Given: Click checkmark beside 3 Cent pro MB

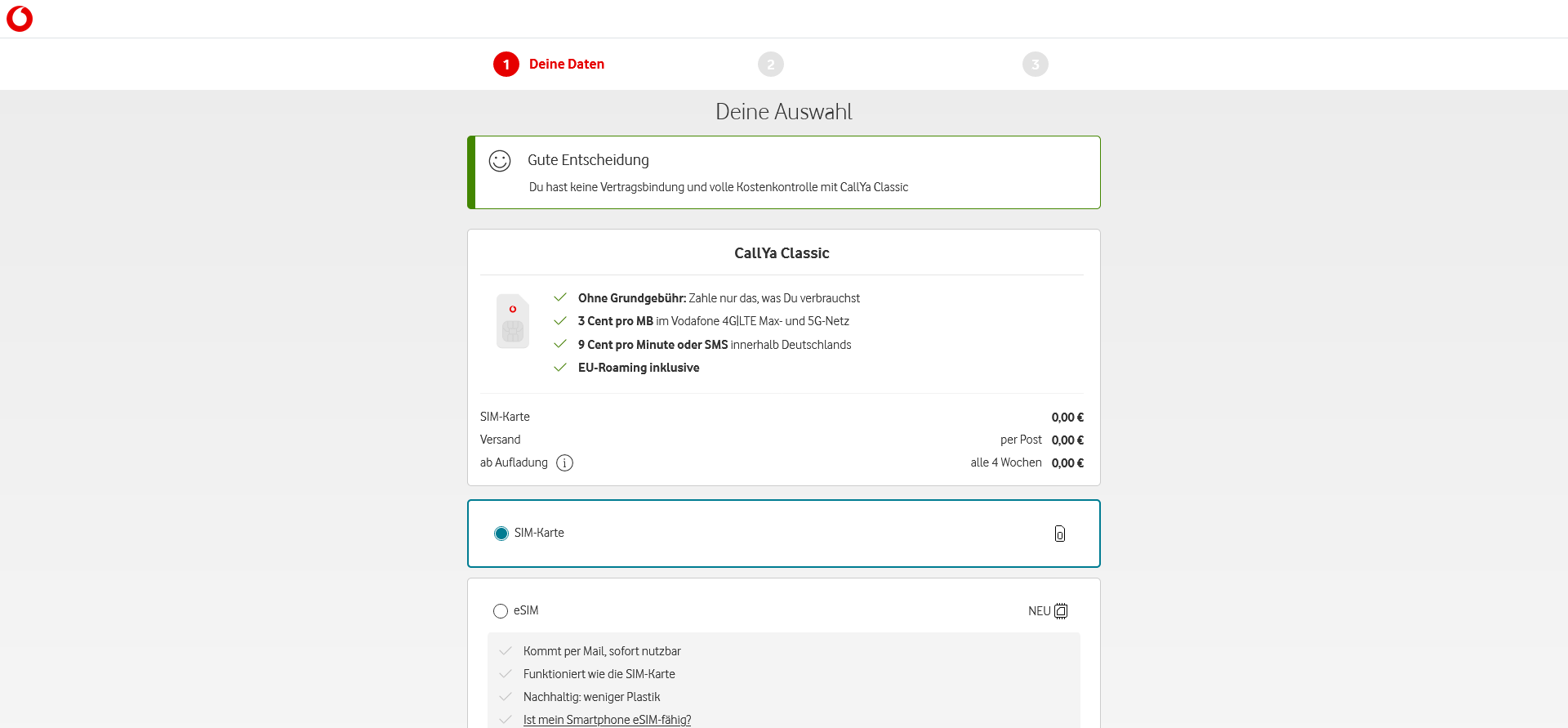Looking at the screenshot, I should (560, 321).
